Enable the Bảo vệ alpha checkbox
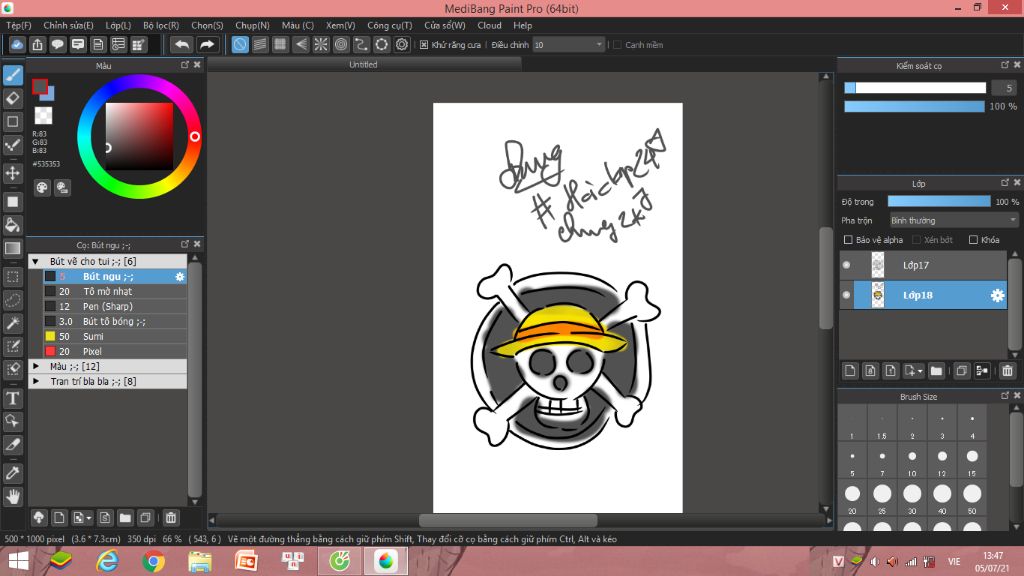The width and height of the screenshot is (1024, 576). pos(848,240)
